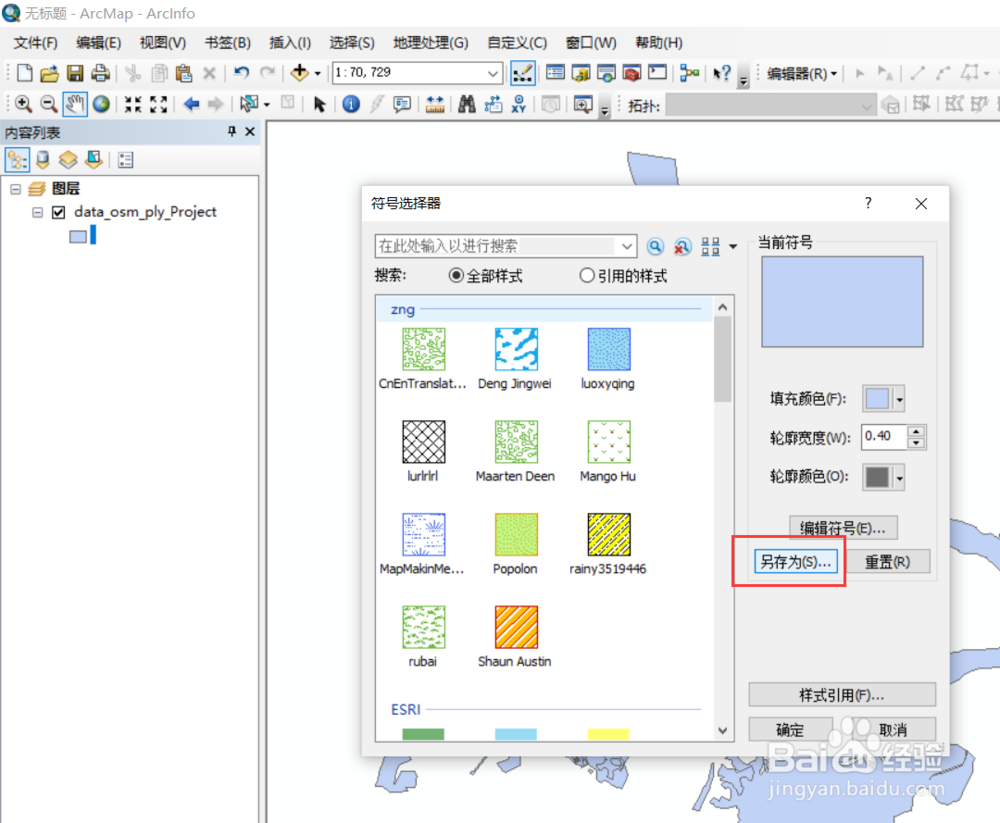Save the map with floppy disk icon
Screen dimensions: 1000x823
tap(75, 73)
